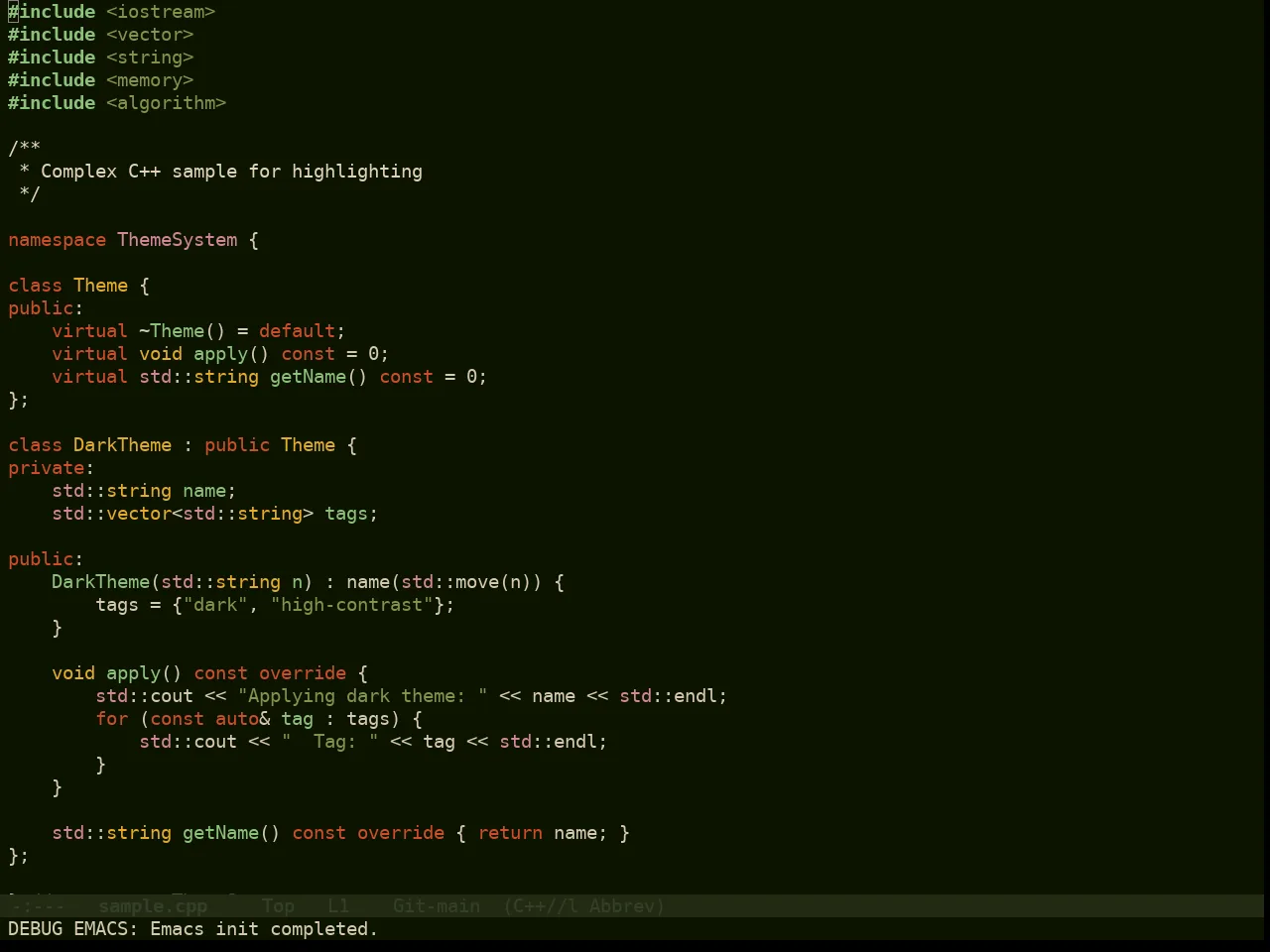
Task: Click the buffer status dashes in mode line
Action: (38, 906)
